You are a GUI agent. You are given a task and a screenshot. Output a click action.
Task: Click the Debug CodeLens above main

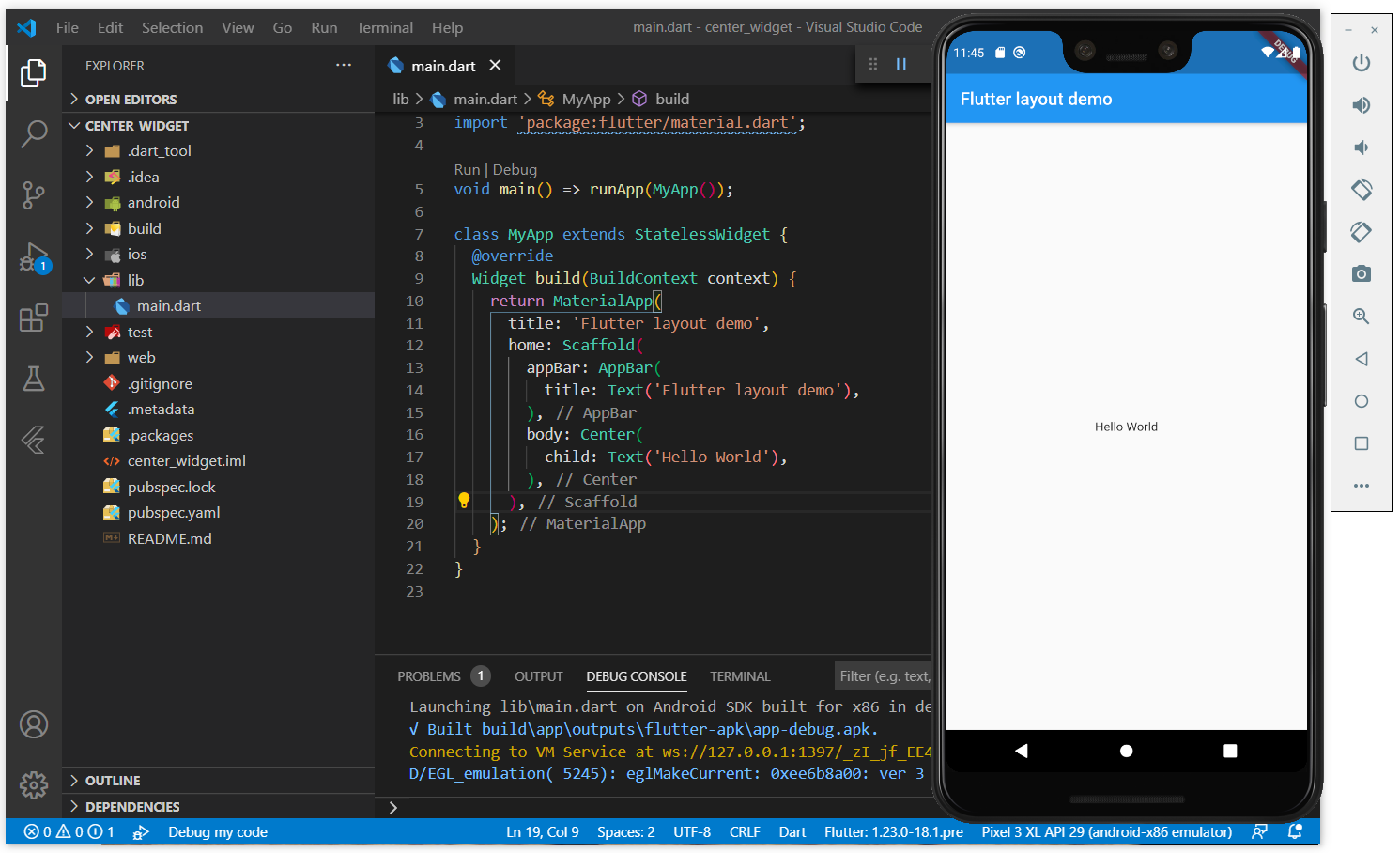coord(515,170)
